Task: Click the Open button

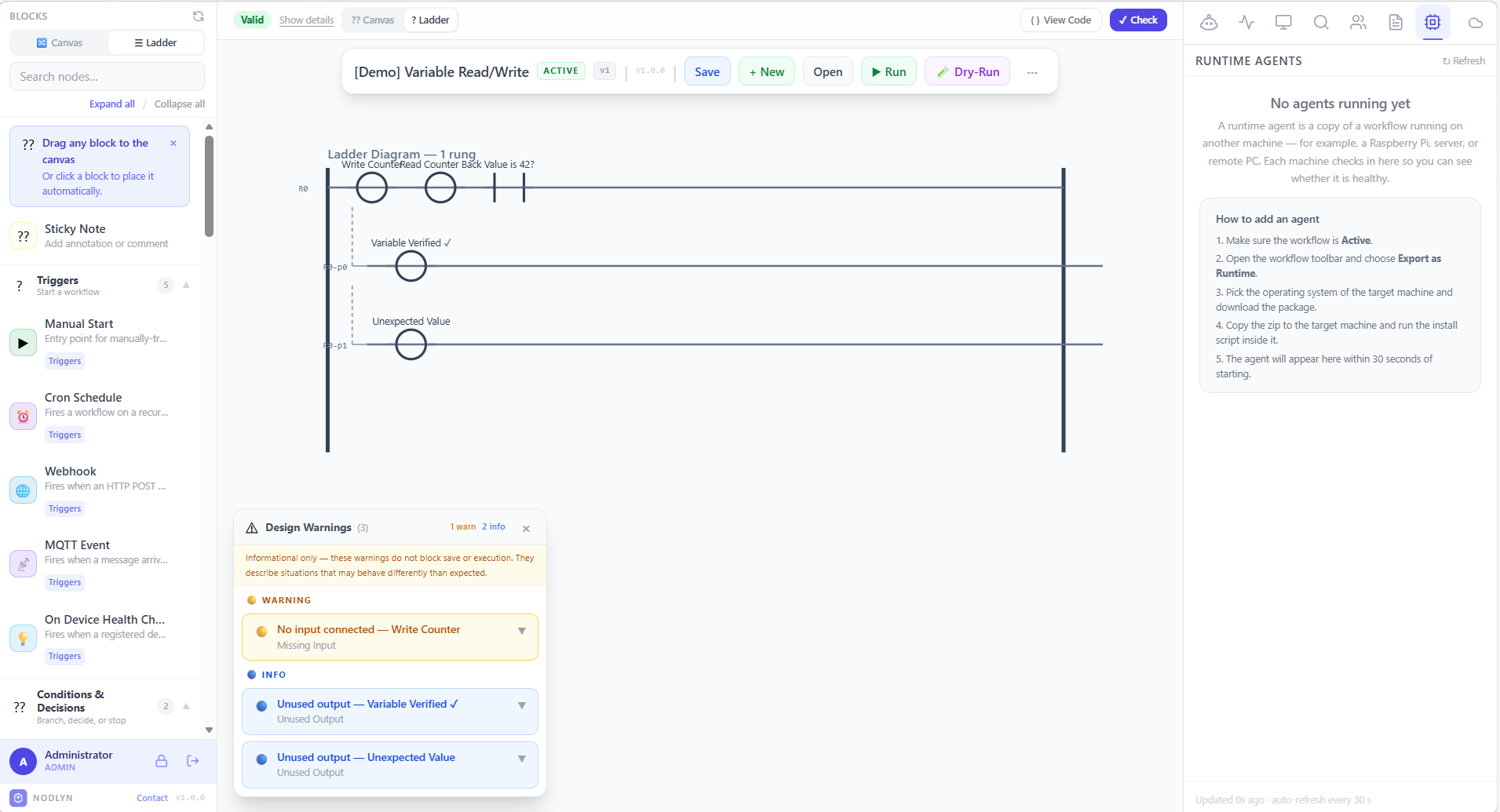Action: point(827,71)
